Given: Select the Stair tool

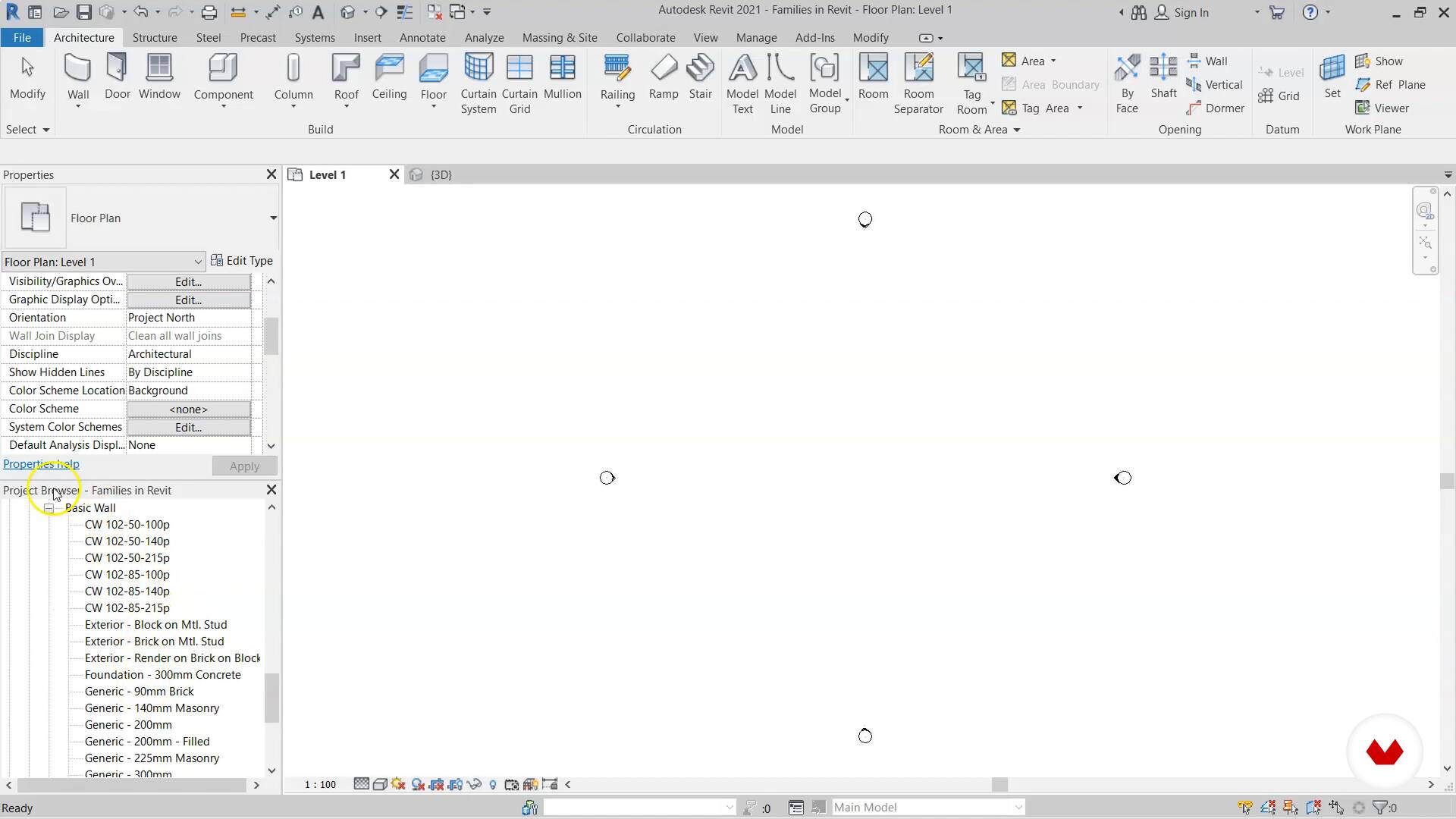Looking at the screenshot, I should click(700, 77).
